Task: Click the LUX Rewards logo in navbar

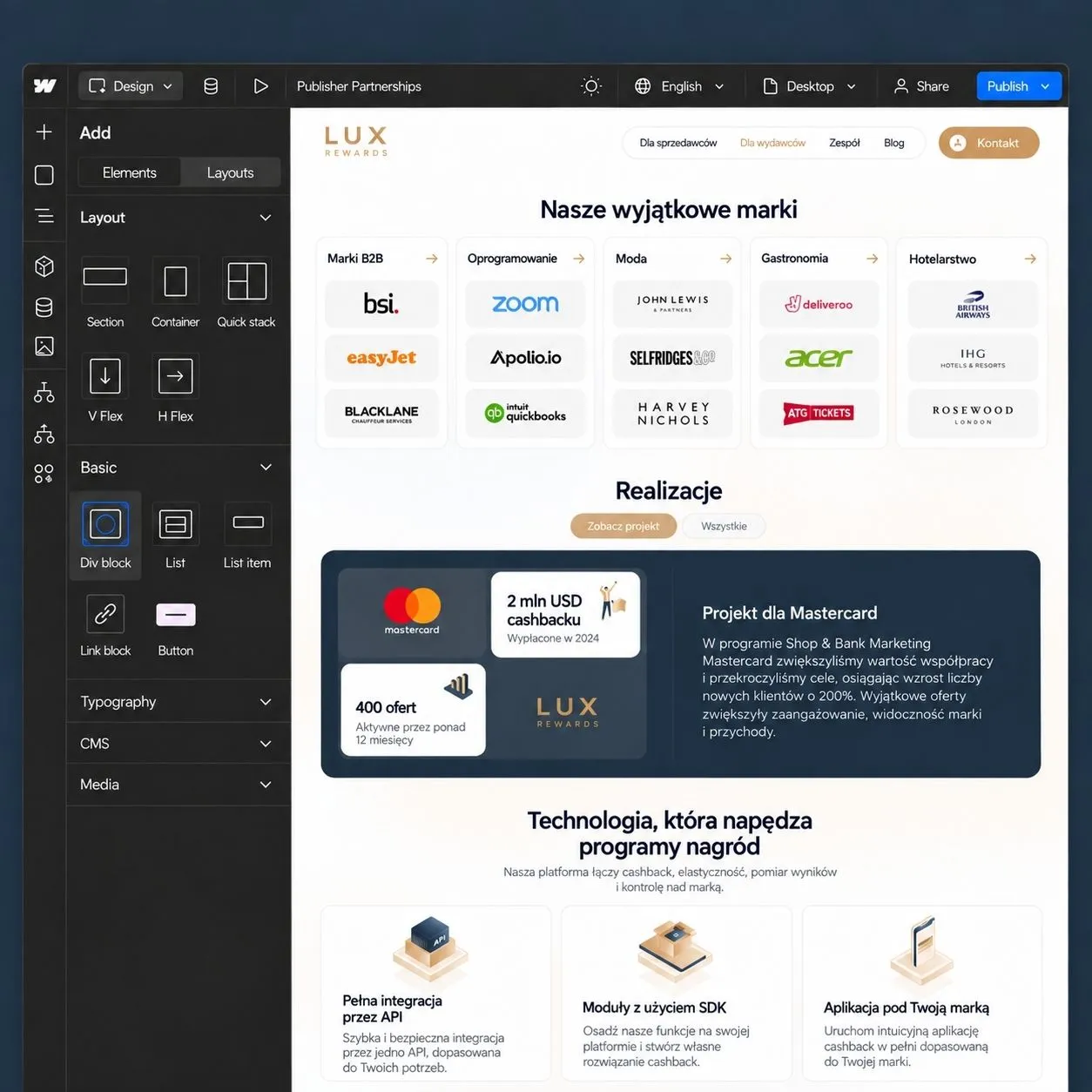Action: point(356,141)
